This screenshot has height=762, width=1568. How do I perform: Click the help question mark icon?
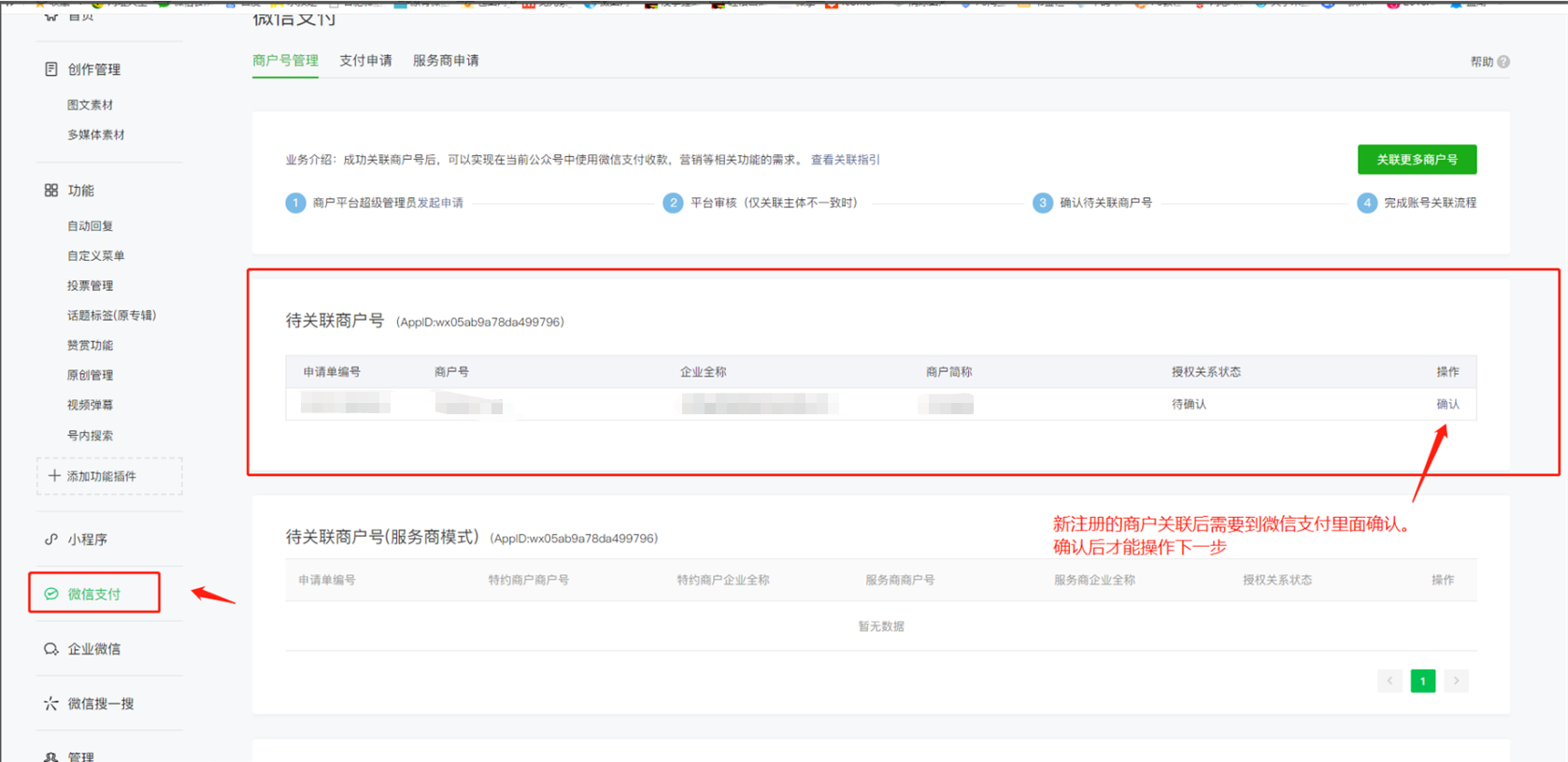[1504, 62]
